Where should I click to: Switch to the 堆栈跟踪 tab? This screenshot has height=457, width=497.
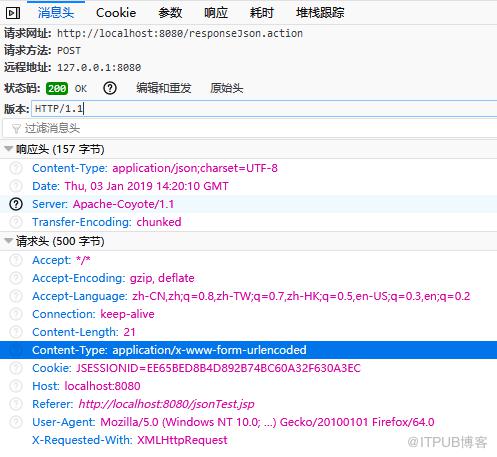tap(320, 13)
